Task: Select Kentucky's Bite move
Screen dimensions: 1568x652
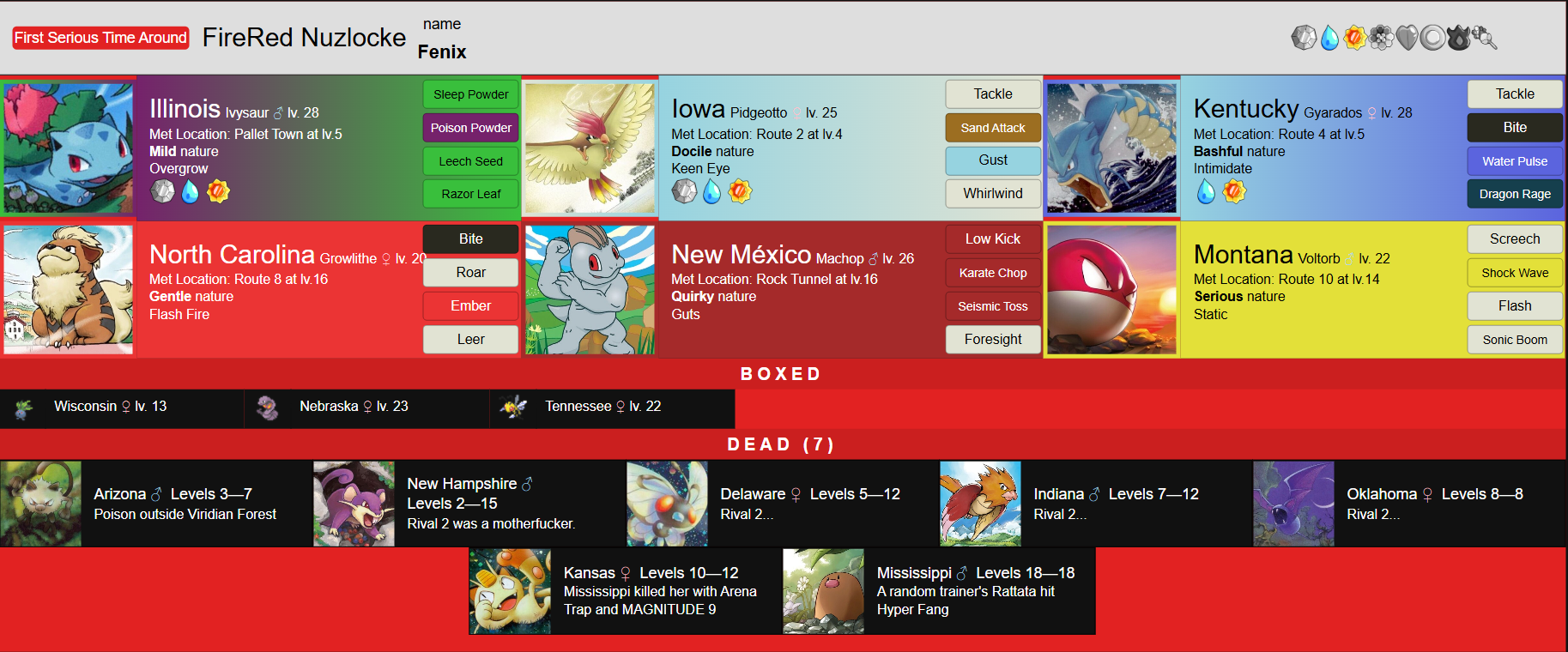Action: point(1515,128)
